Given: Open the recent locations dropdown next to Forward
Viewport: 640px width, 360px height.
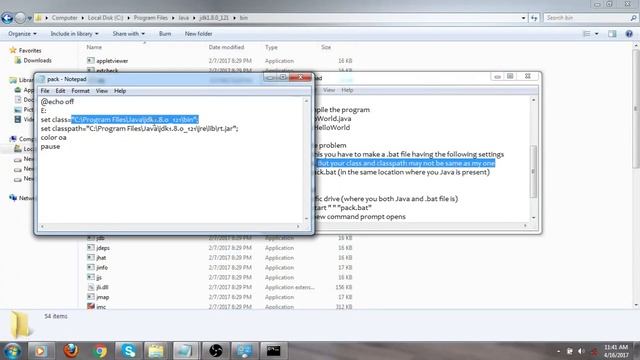Looking at the screenshot, I should [29, 18].
